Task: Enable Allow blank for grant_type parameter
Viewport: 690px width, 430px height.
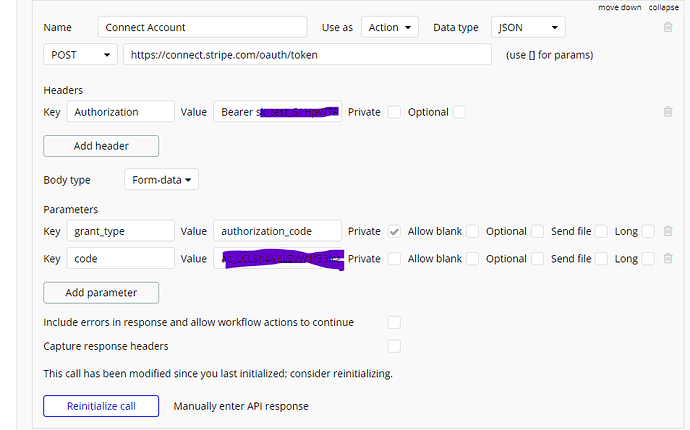Action: tap(472, 232)
